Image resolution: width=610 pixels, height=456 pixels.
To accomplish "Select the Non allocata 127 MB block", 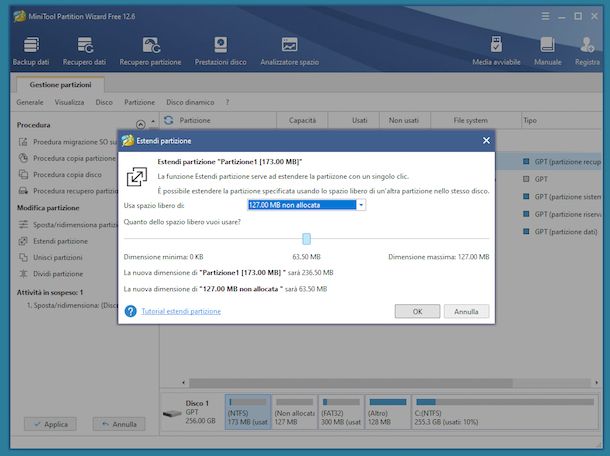I will 294,412.
